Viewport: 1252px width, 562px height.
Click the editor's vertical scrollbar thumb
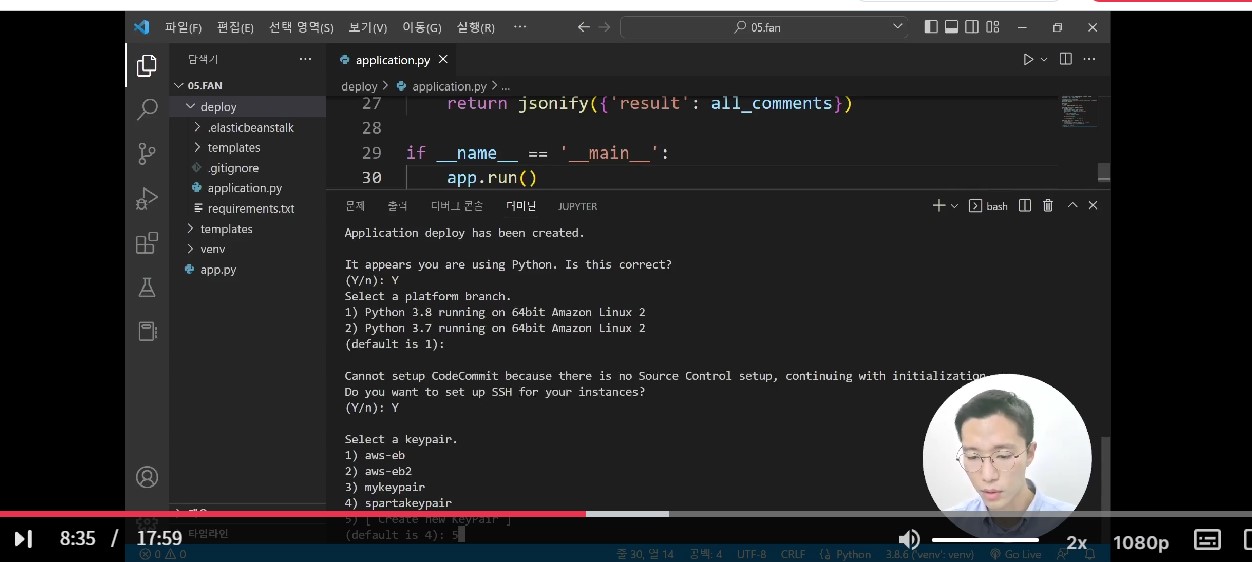pyautogui.click(x=1103, y=172)
